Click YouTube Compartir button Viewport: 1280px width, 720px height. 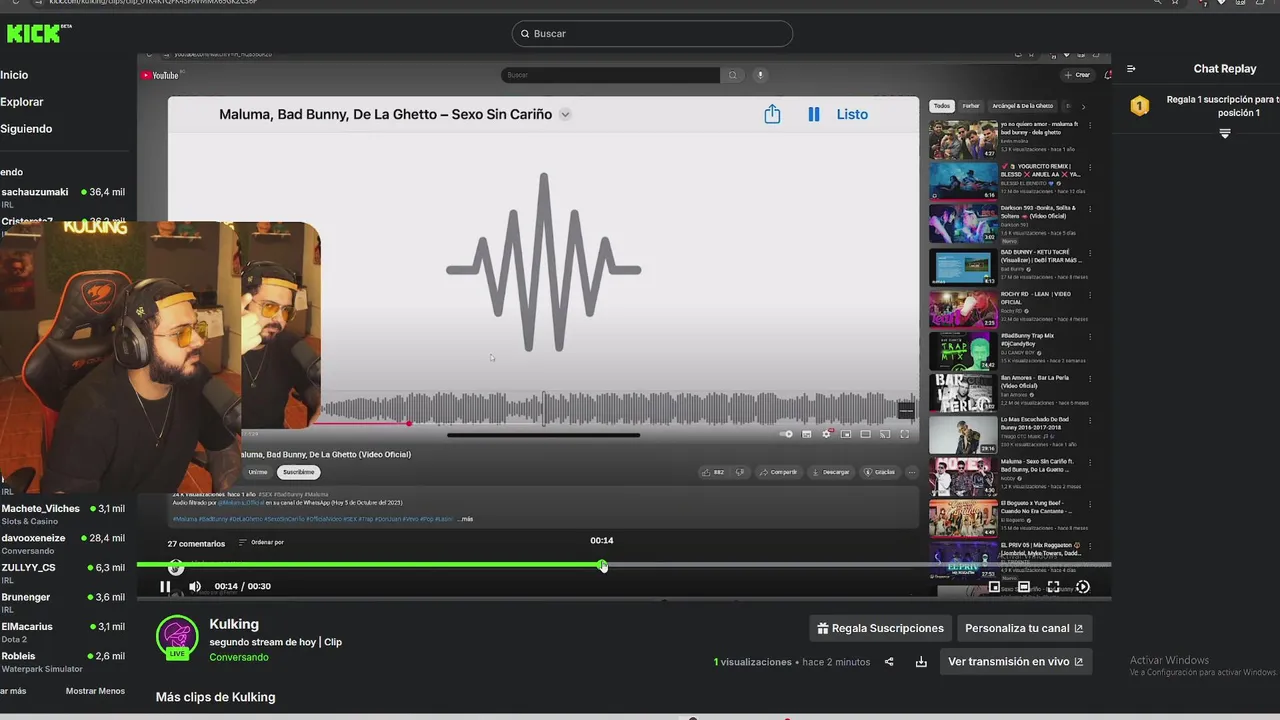[778, 472]
